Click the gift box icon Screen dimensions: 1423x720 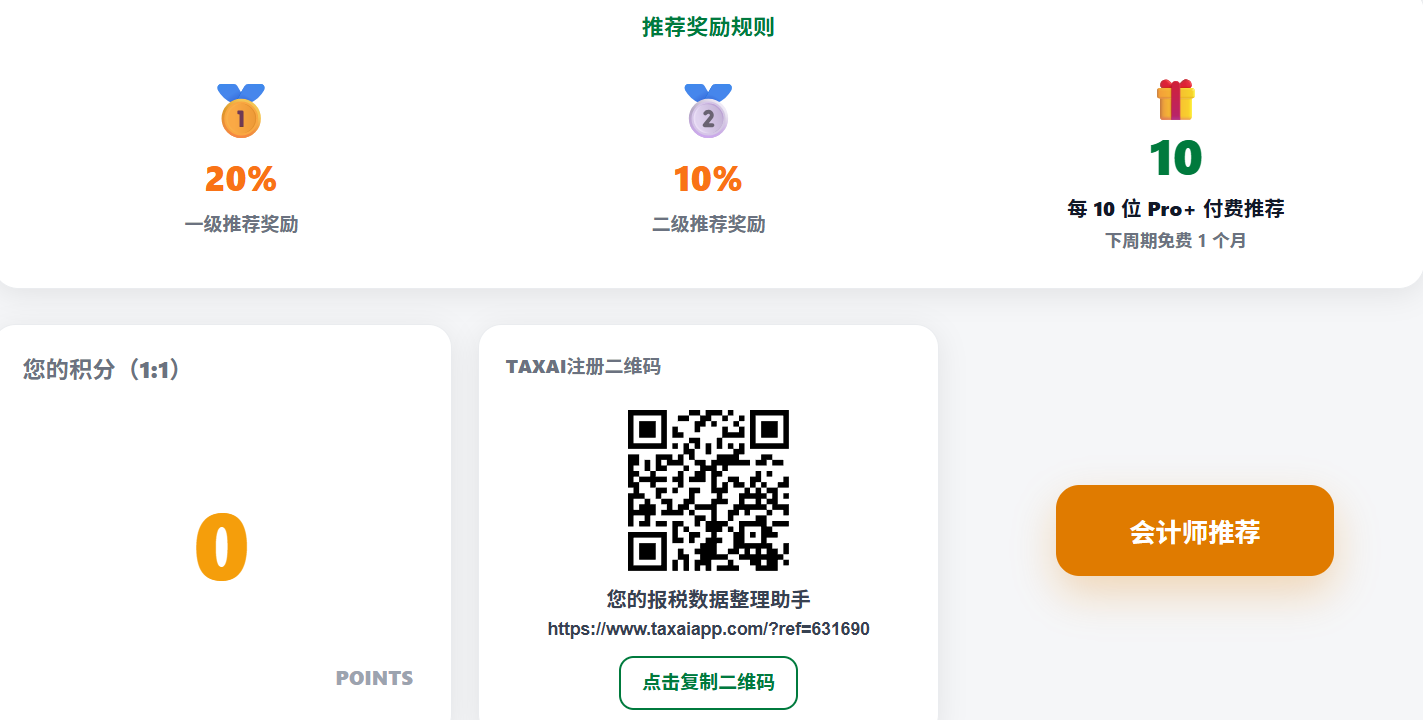pyautogui.click(x=1175, y=100)
